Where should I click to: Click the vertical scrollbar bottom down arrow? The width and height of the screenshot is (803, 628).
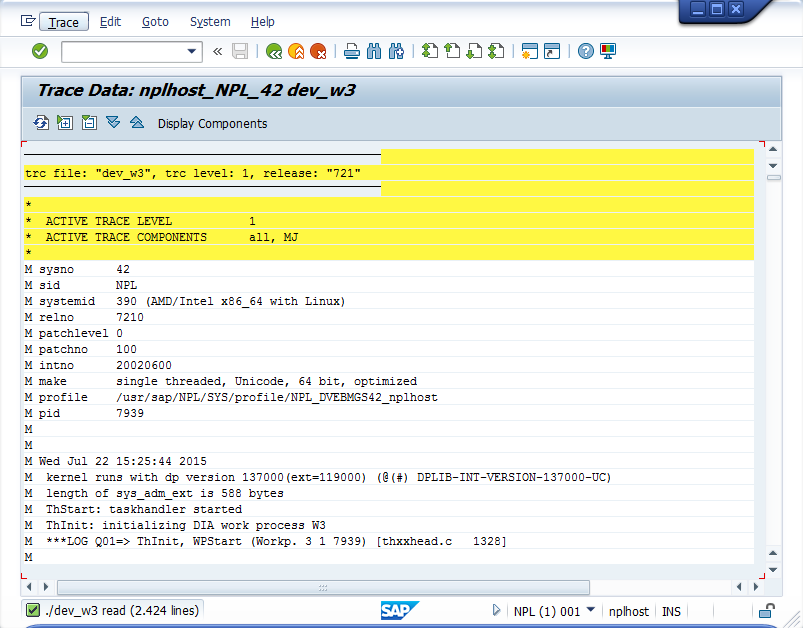tap(773, 570)
